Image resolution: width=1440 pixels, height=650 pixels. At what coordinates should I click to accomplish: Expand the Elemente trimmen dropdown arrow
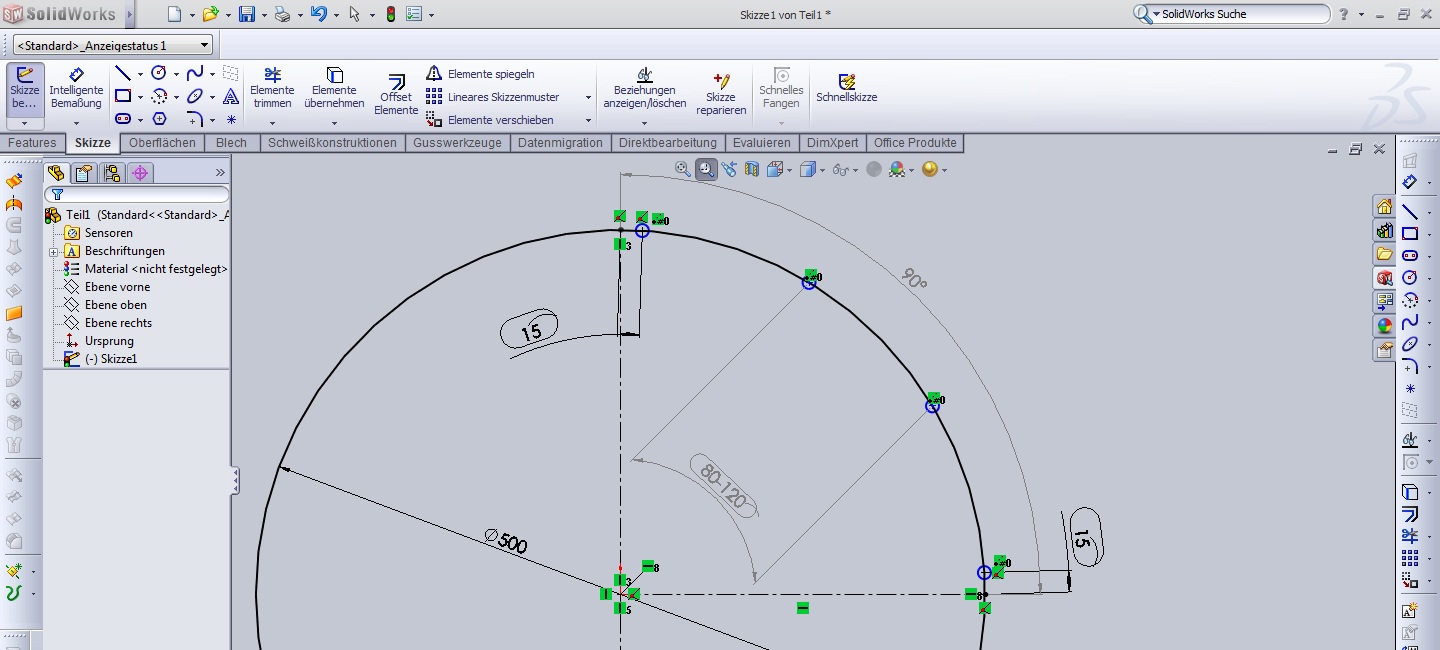[x=272, y=124]
